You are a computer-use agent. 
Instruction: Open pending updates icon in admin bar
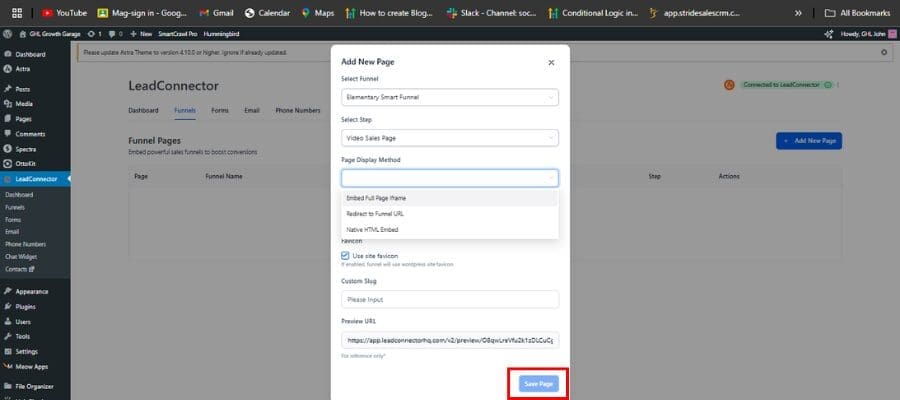click(95, 34)
